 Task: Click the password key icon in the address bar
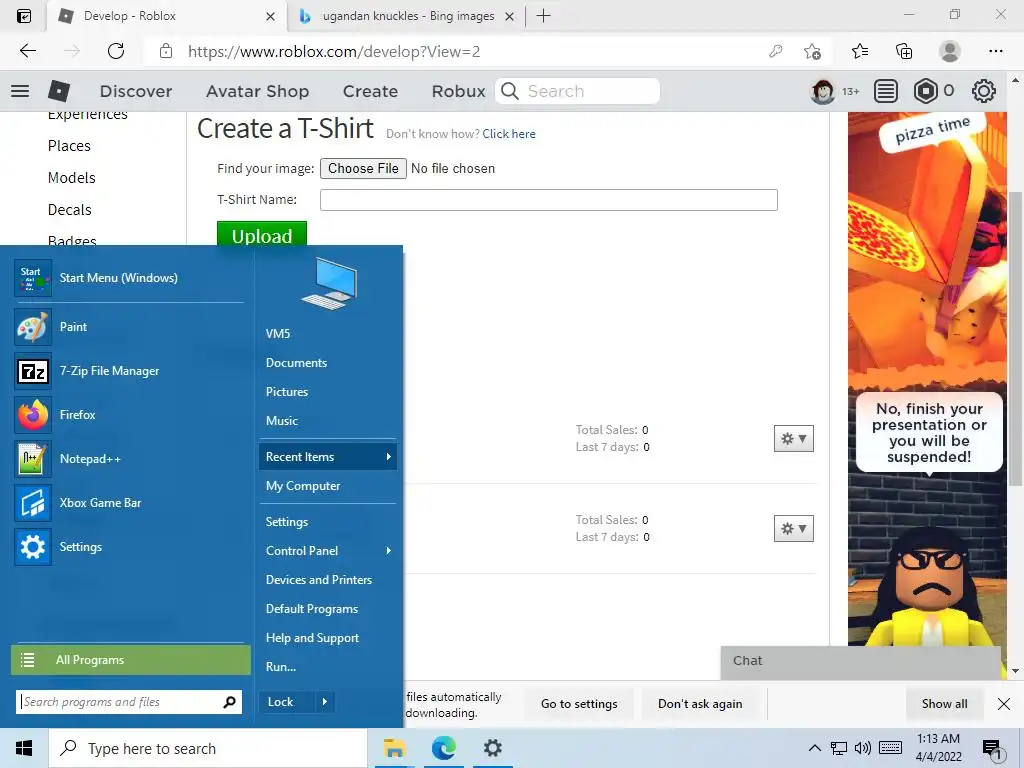pos(775,51)
